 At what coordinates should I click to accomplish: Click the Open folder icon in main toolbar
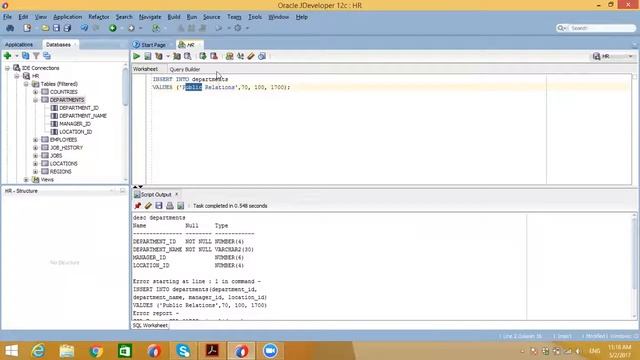click(x=45, y=28)
